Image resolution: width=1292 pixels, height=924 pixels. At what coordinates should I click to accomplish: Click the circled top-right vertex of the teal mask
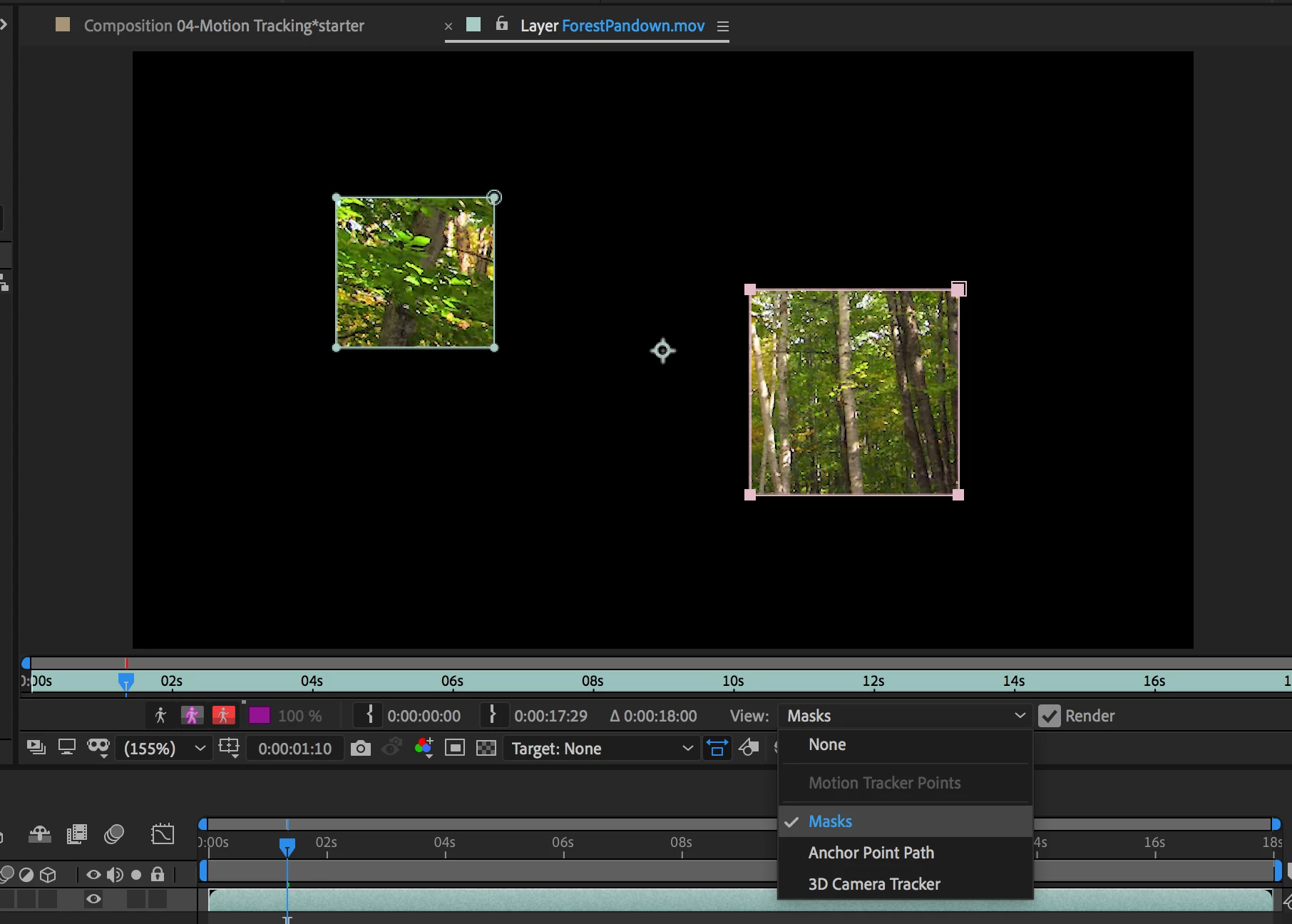[x=494, y=197]
